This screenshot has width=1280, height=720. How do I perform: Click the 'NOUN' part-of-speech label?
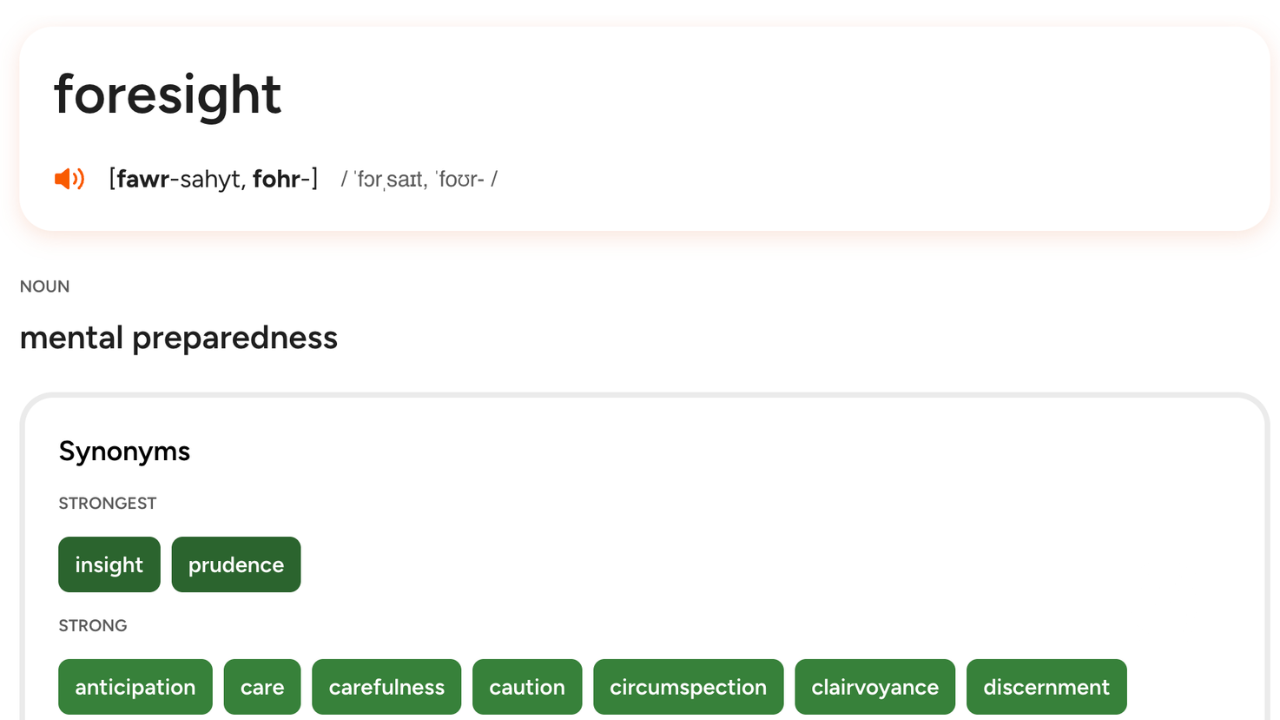click(45, 287)
